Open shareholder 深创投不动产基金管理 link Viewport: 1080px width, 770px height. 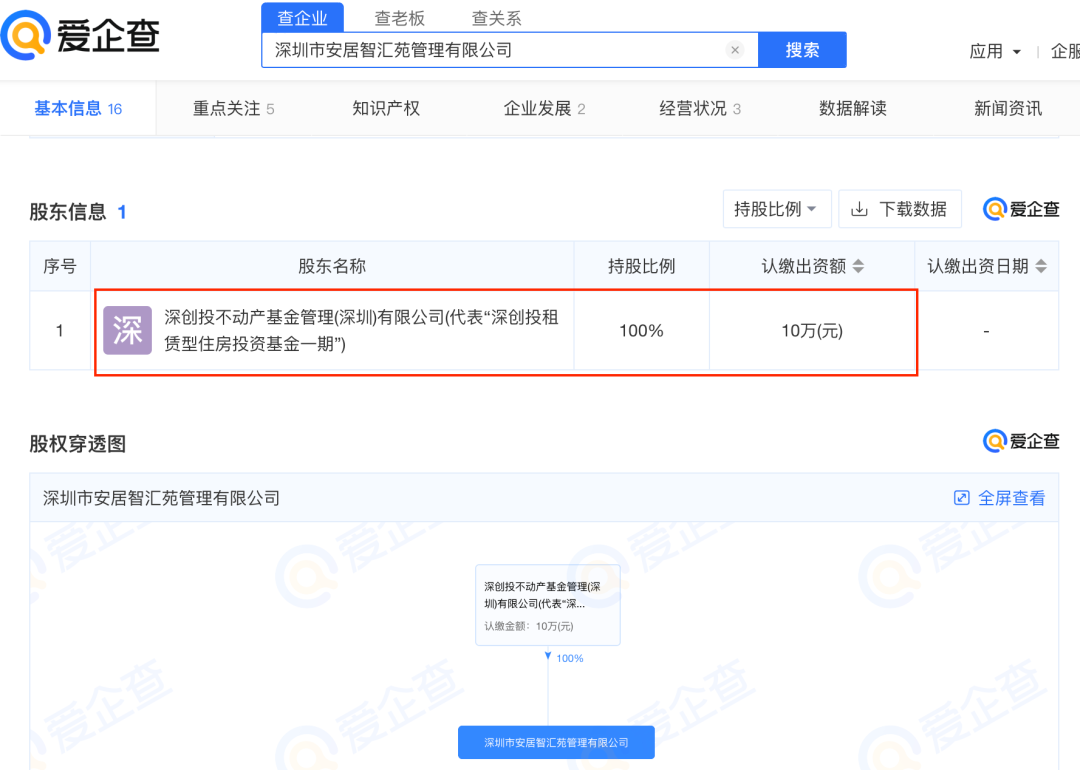point(361,331)
